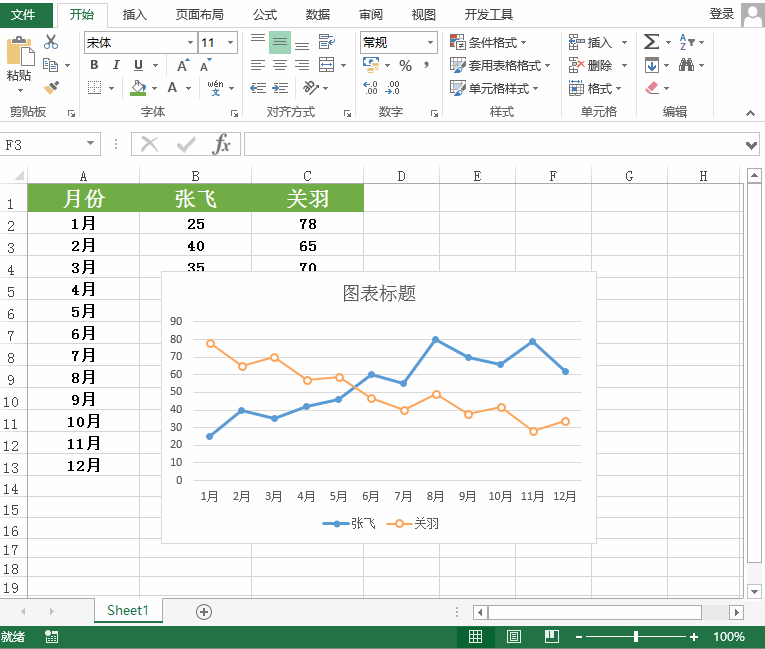Viewport: 765px width, 649px height.
Task: Select the Sheet1 tab
Action: (128, 610)
